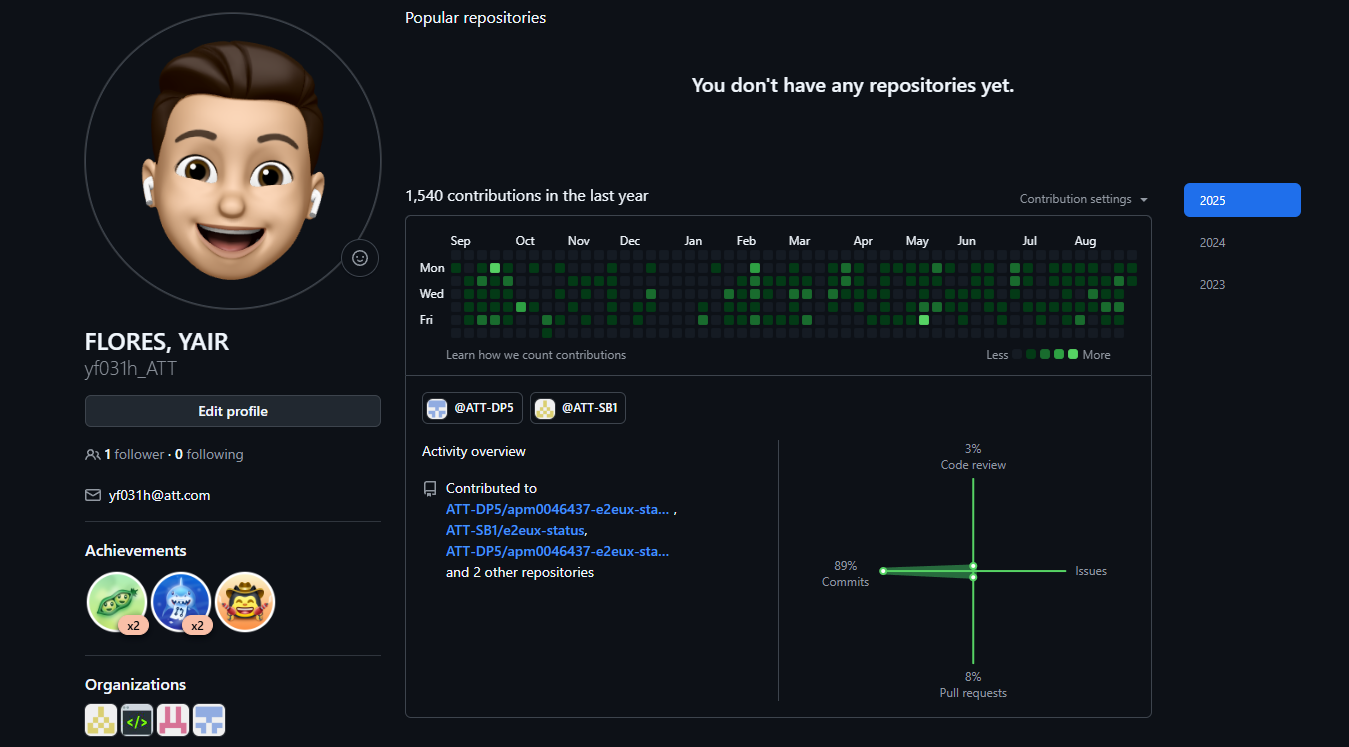
Task: Expand the Contribution settings dropdown
Action: click(x=1084, y=199)
